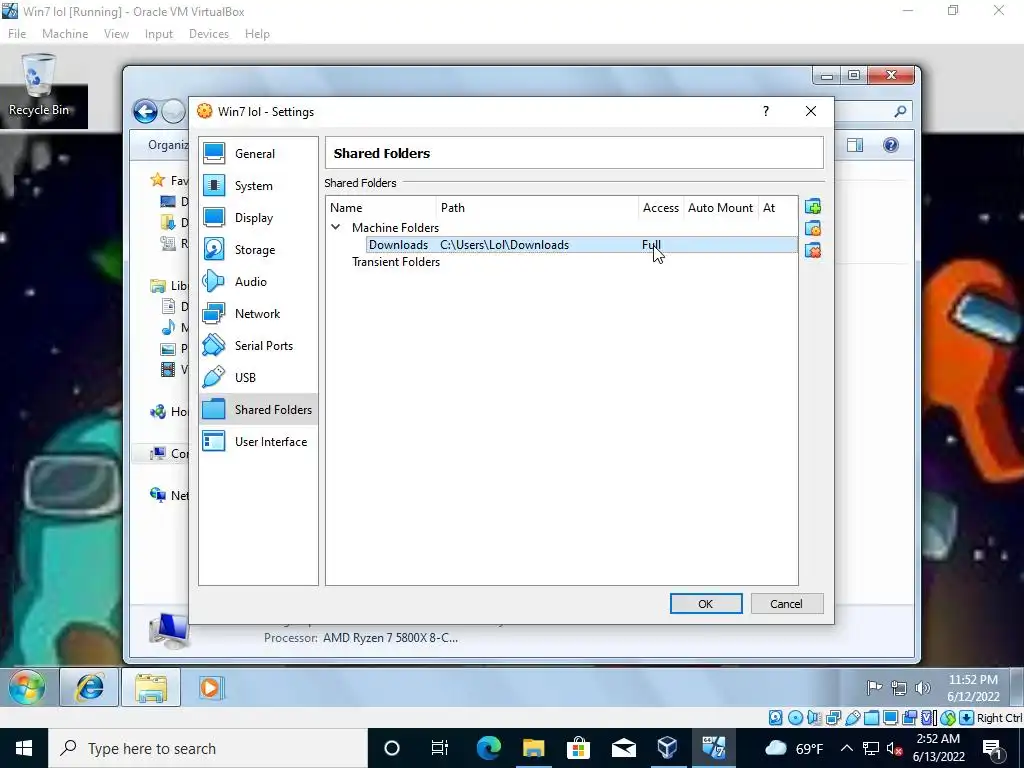Select the Shared Folders settings category
The height and width of the screenshot is (768, 1024).
tap(258, 409)
